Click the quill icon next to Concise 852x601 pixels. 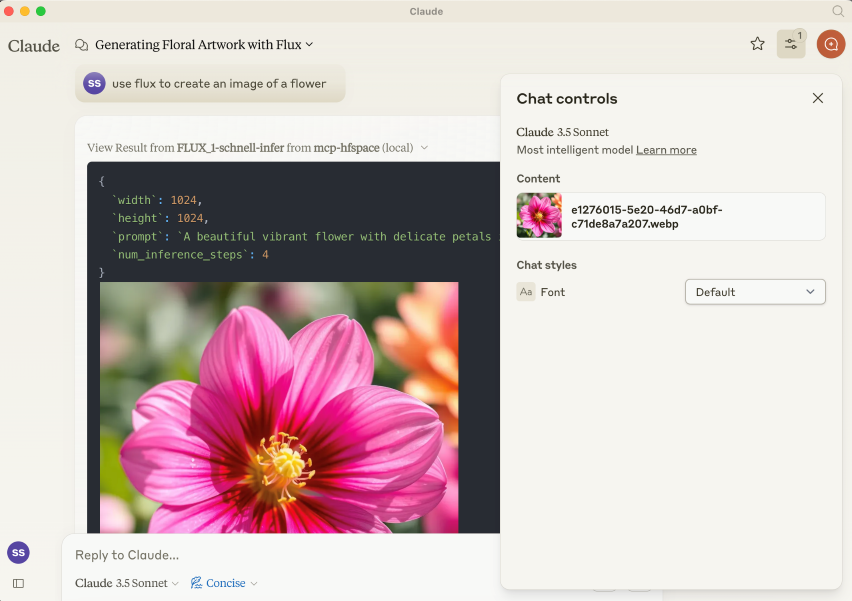pyautogui.click(x=194, y=583)
